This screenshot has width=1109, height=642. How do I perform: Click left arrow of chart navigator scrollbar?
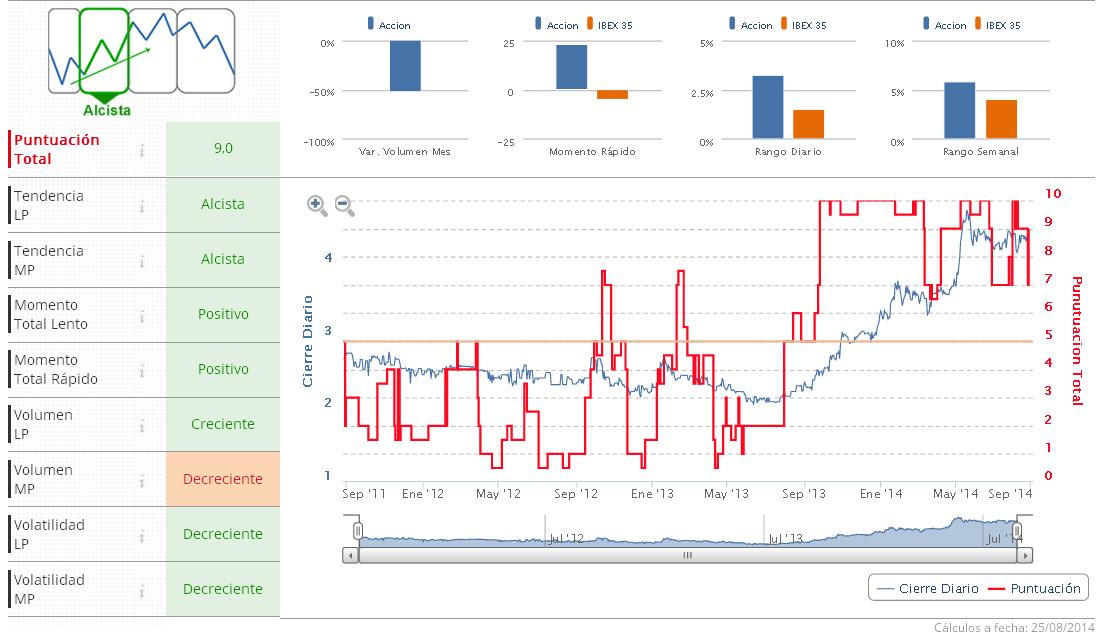point(350,556)
